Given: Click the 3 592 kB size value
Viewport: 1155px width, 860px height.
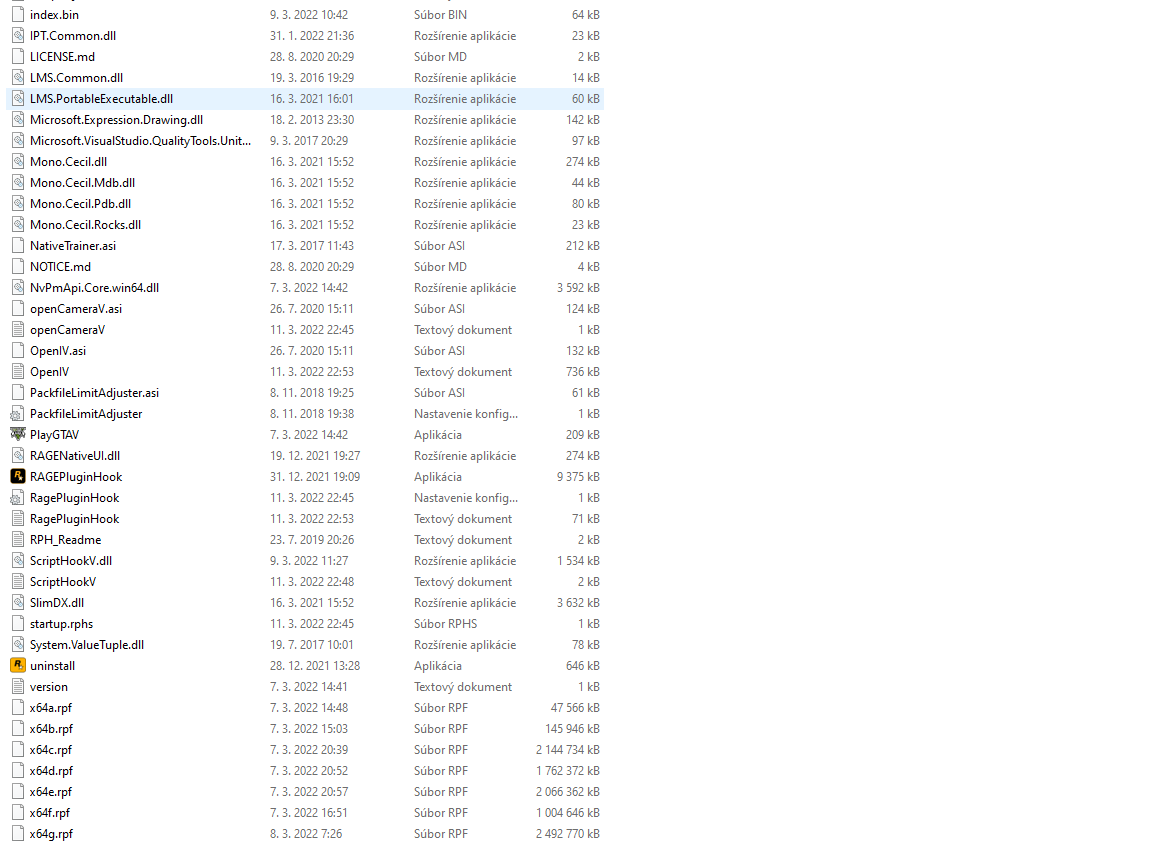Looking at the screenshot, I should [x=578, y=288].
